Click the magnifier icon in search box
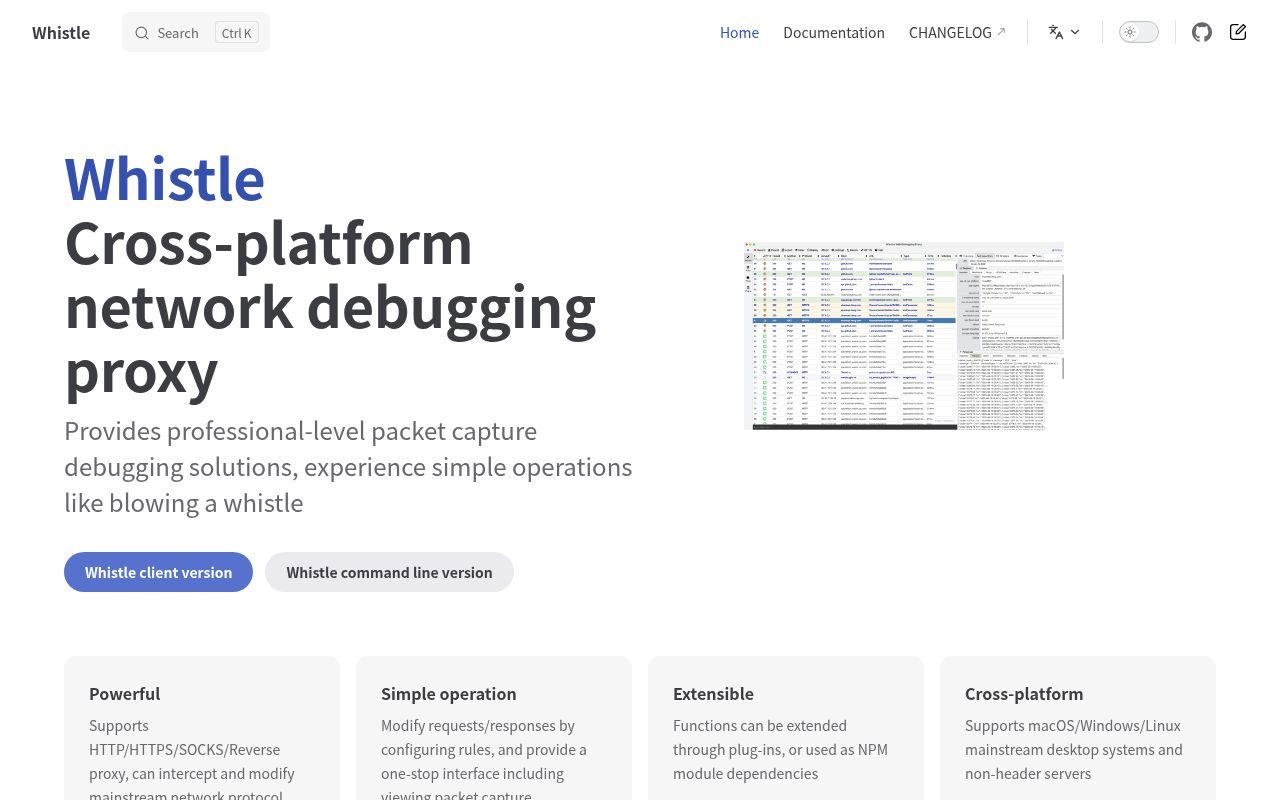 [142, 33]
